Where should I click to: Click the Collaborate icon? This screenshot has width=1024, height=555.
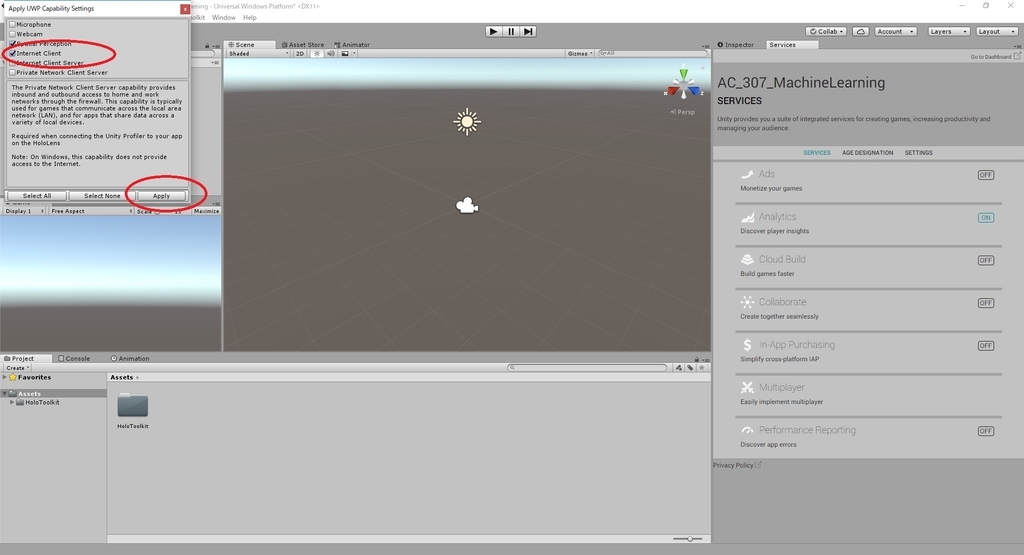click(747, 302)
